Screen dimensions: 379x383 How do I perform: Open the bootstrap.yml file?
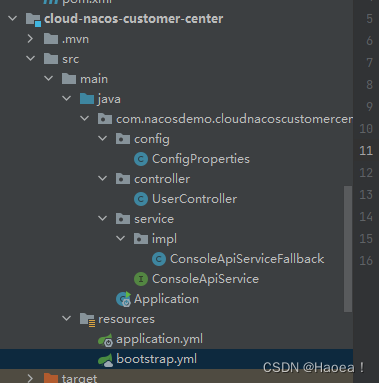click(x=156, y=359)
